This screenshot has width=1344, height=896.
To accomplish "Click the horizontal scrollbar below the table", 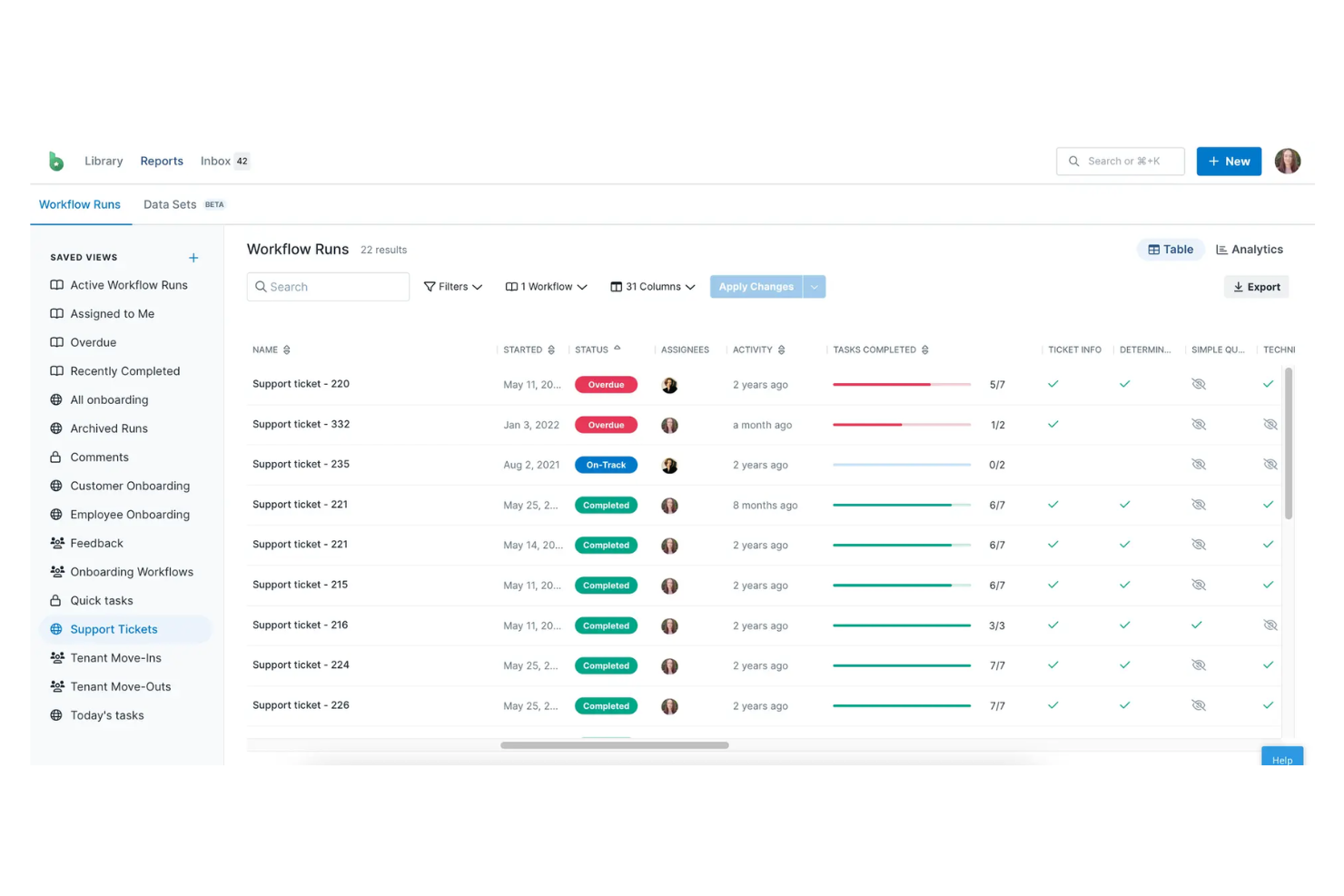I will tap(615, 745).
